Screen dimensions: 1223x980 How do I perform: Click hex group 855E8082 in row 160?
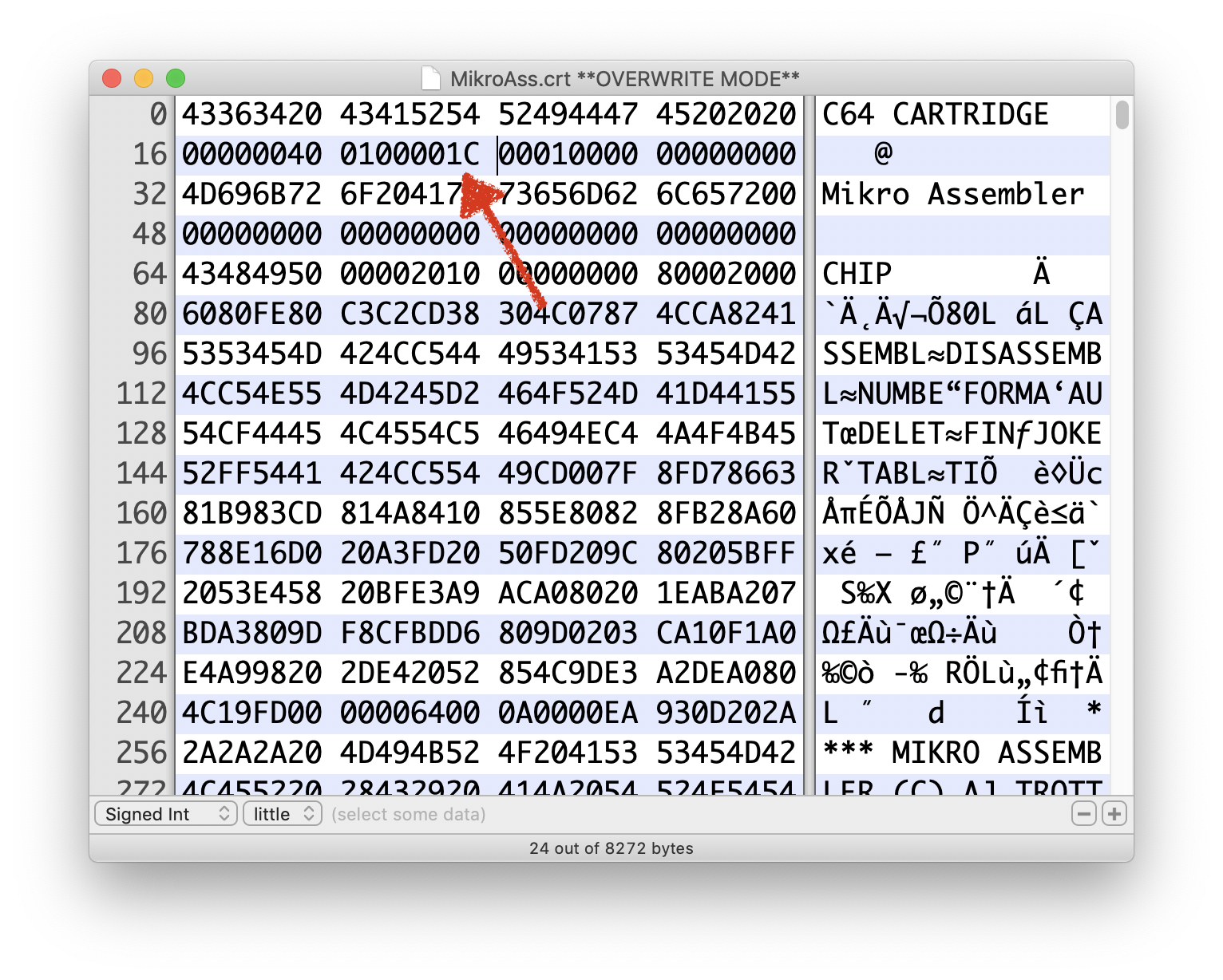click(x=568, y=513)
